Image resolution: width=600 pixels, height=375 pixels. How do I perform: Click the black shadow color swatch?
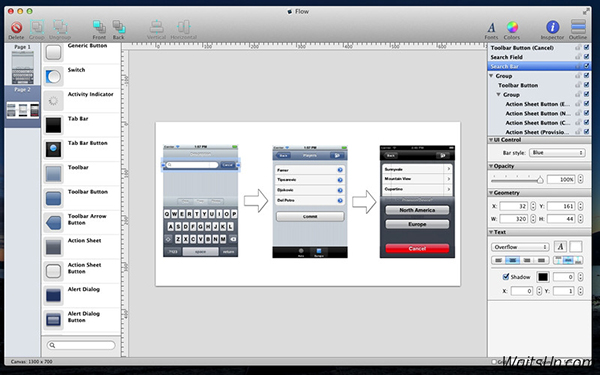pyautogui.click(x=543, y=277)
